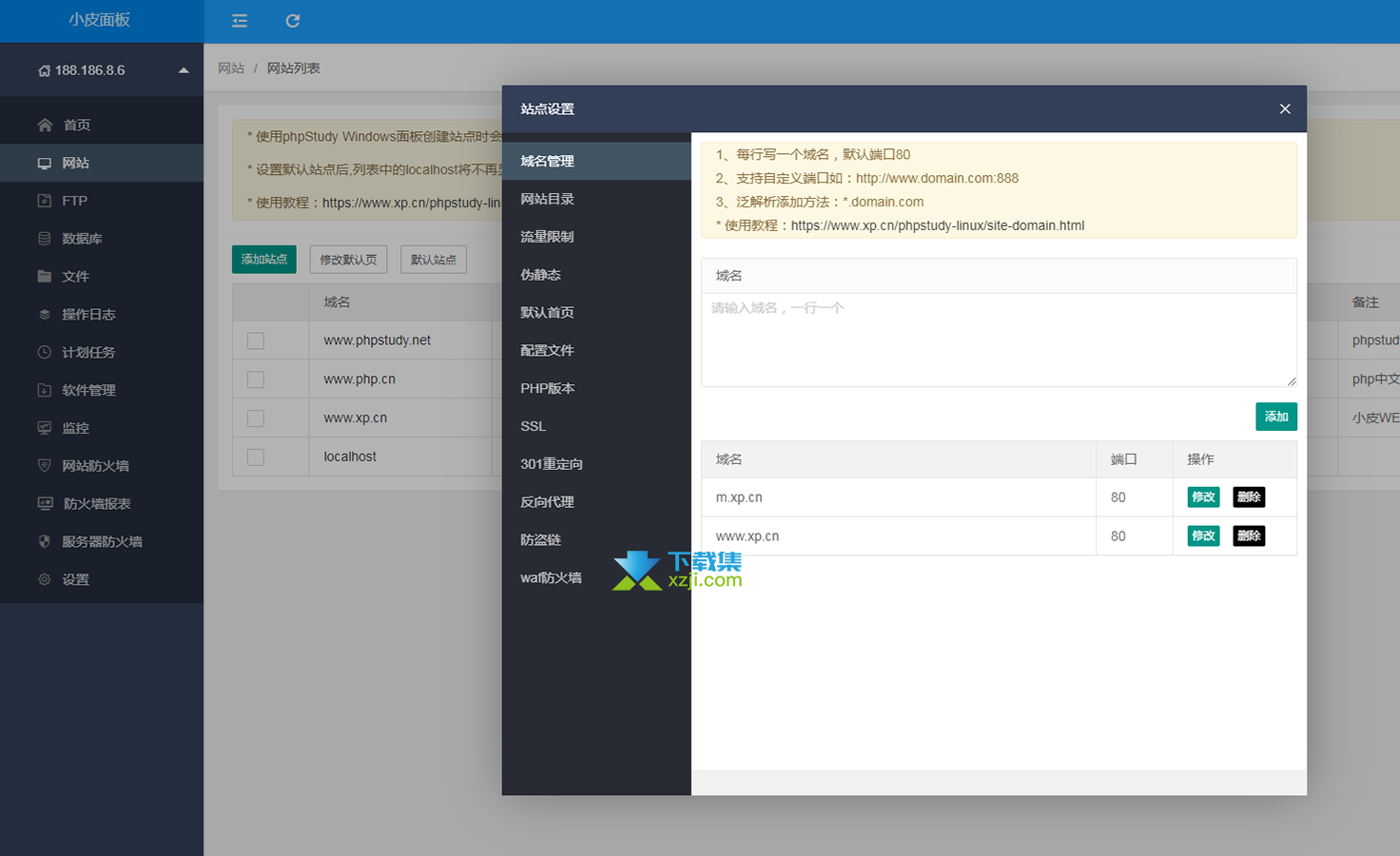Open the 反向代理 tab

[x=596, y=502]
